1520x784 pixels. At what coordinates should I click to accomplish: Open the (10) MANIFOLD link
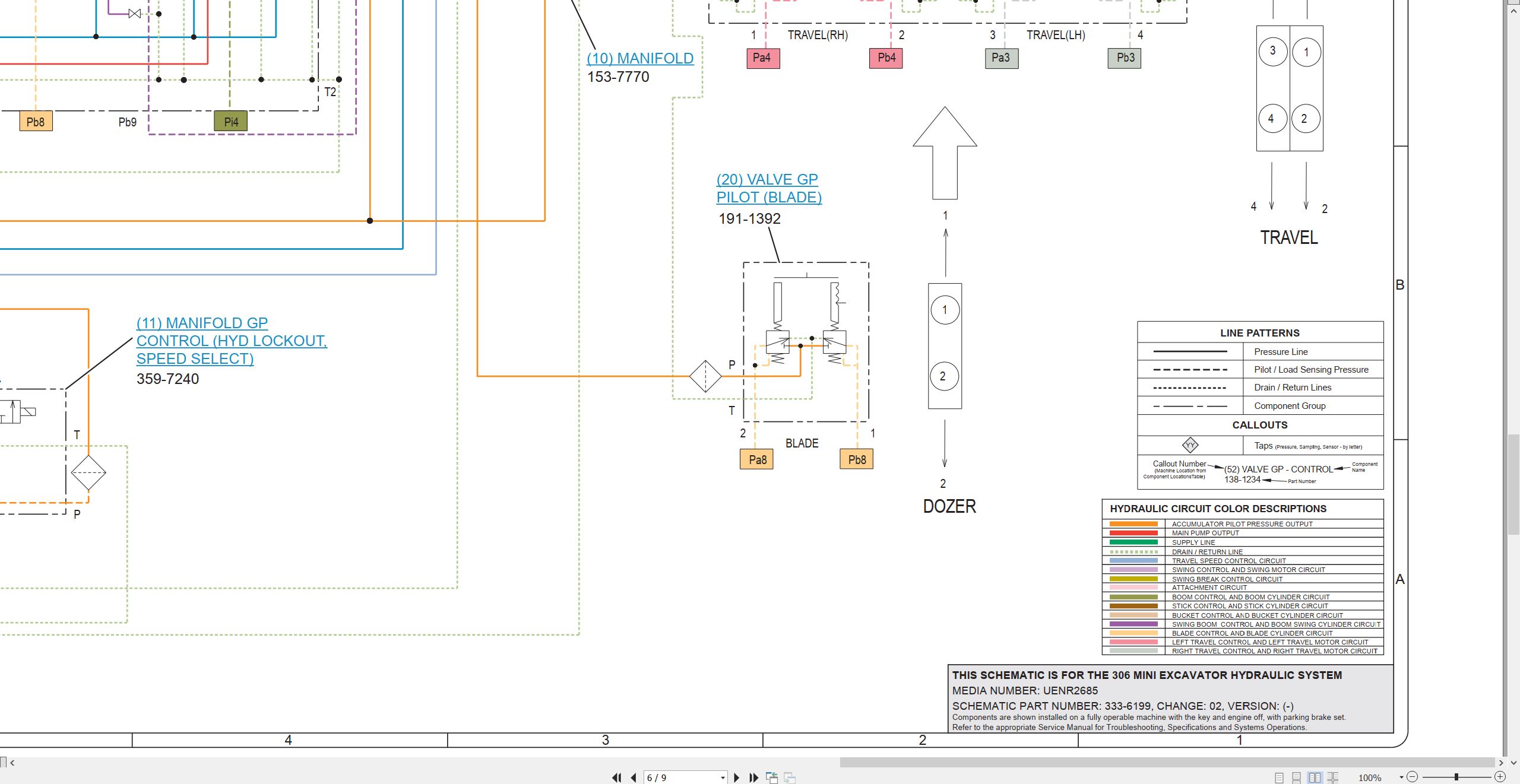point(640,58)
